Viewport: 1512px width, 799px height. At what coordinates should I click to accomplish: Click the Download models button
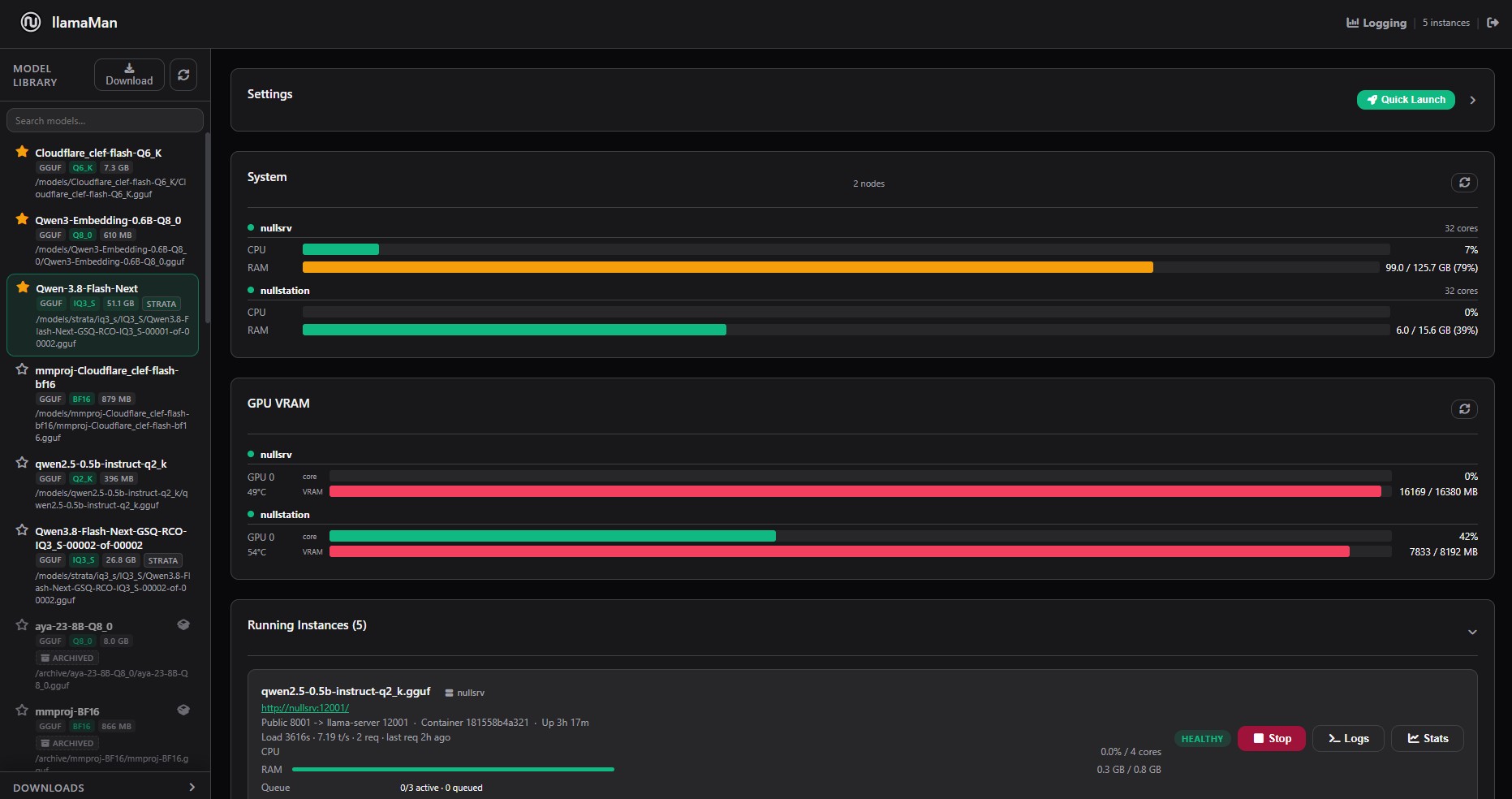[129, 75]
